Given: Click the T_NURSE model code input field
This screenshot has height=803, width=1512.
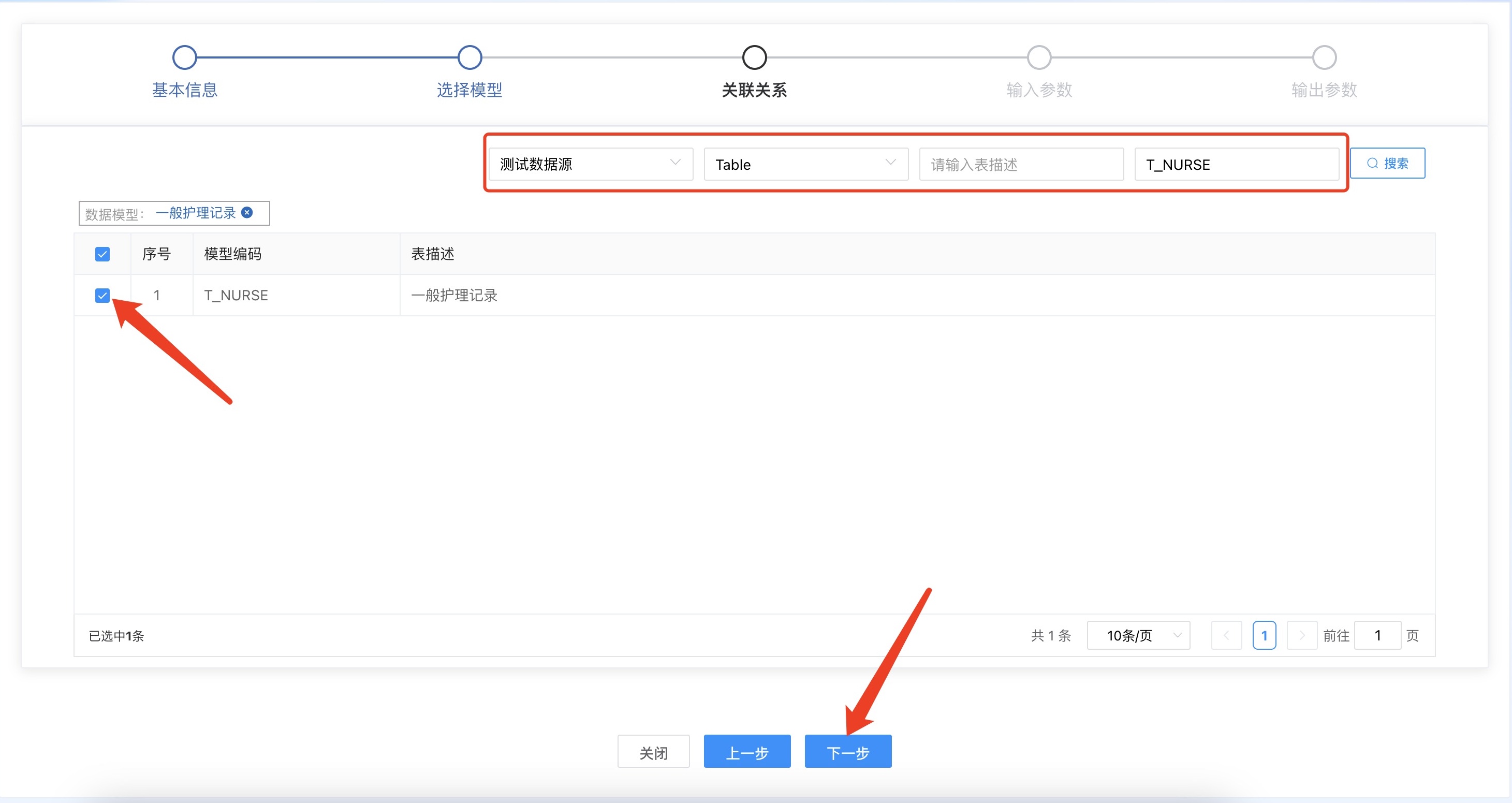Looking at the screenshot, I should click(x=1236, y=164).
